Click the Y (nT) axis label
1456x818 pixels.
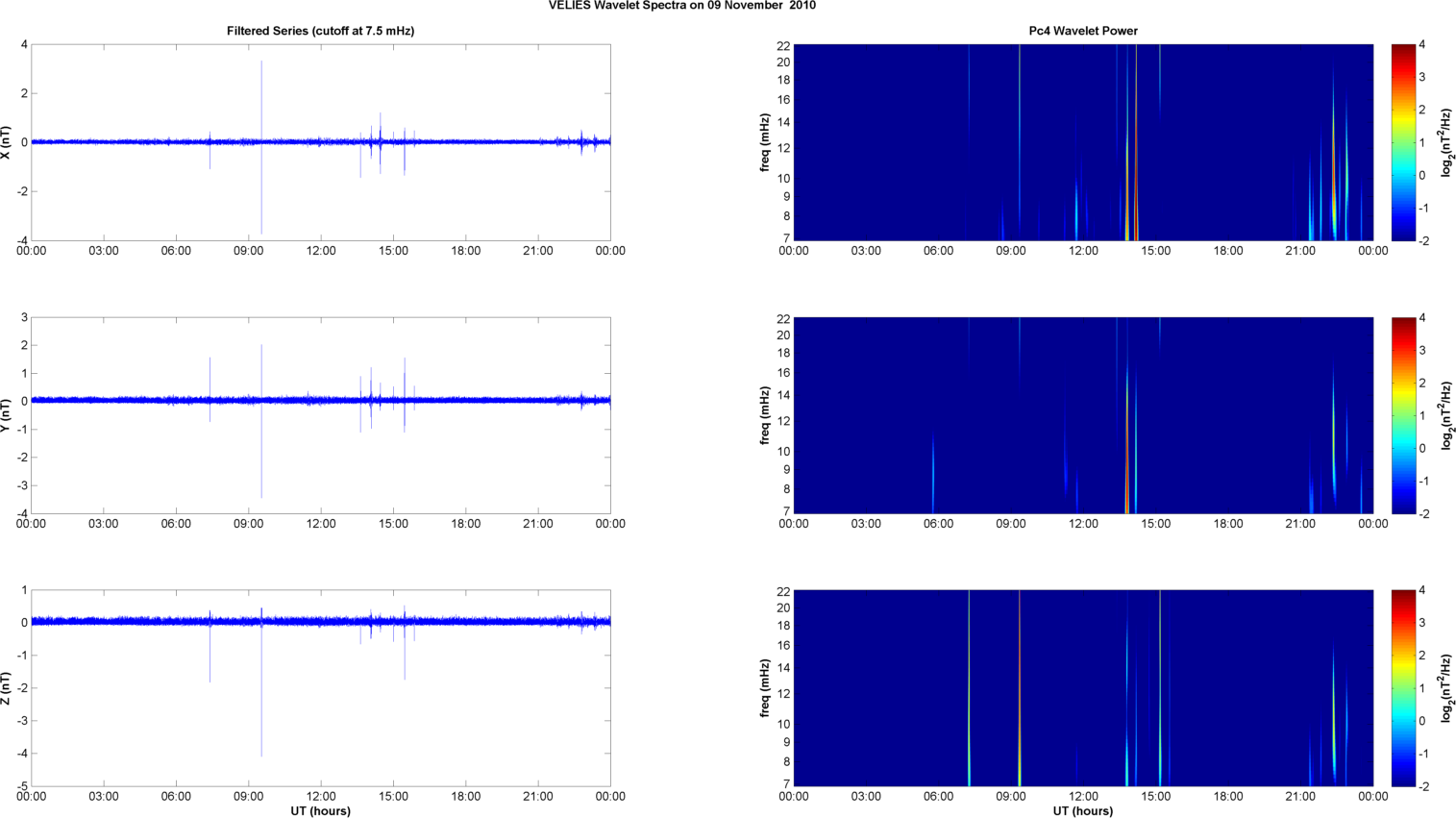pyautogui.click(x=7, y=415)
